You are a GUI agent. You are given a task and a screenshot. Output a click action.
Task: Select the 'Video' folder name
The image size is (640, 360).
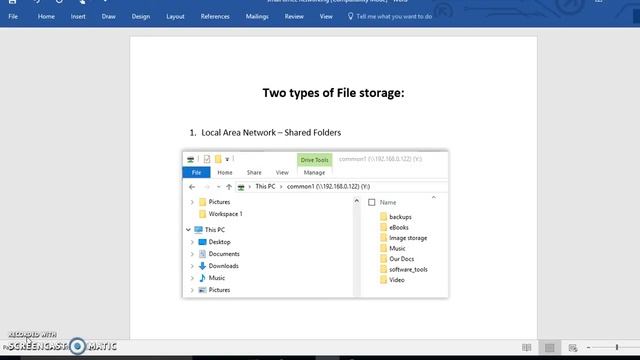(x=397, y=280)
